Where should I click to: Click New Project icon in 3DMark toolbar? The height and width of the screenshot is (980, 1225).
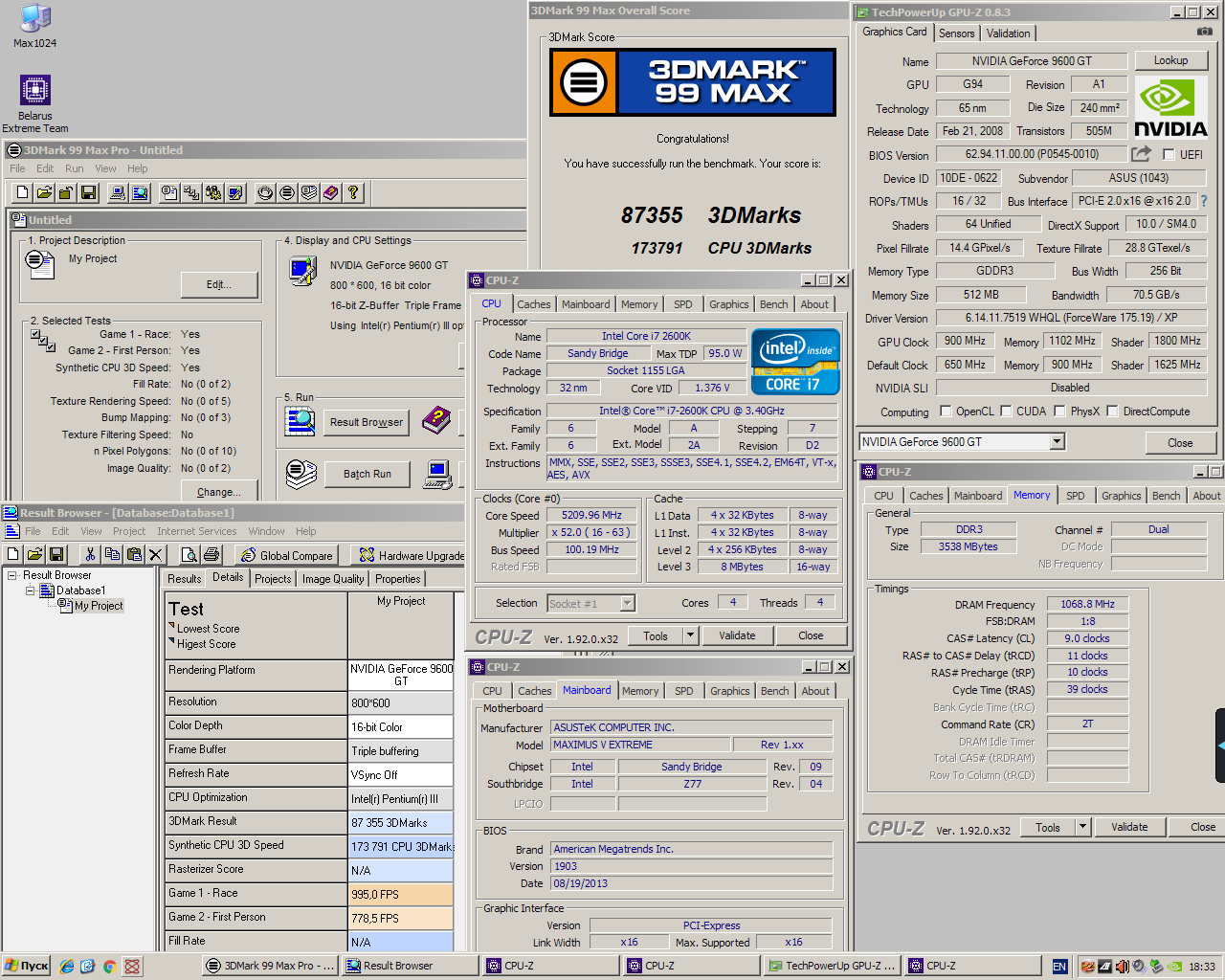pyautogui.click(x=22, y=192)
